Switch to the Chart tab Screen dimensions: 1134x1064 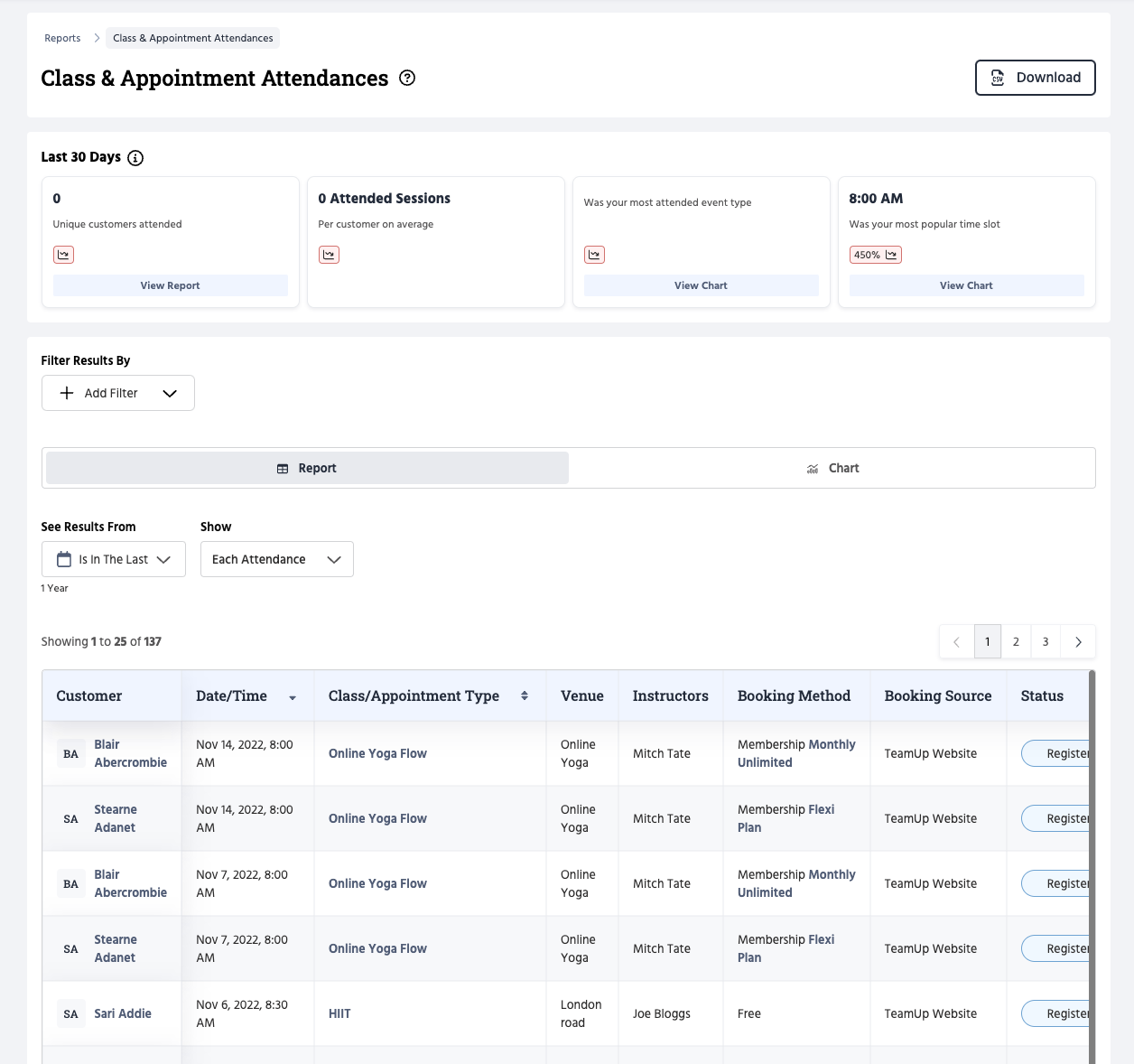pyautogui.click(x=832, y=468)
